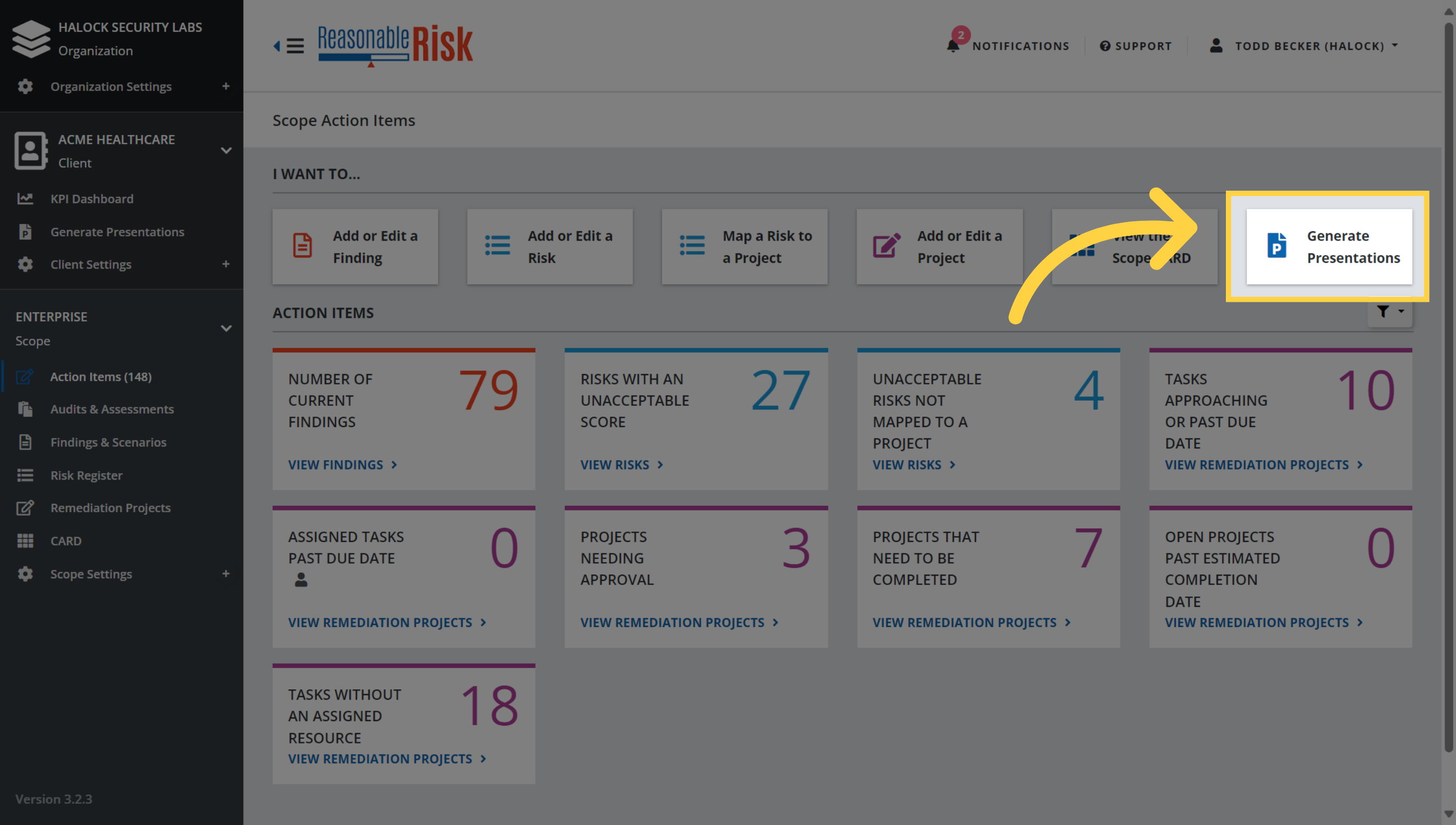Open Generate Presentations in the sidebar
Screen dimensions: 1456x825
[117, 232]
